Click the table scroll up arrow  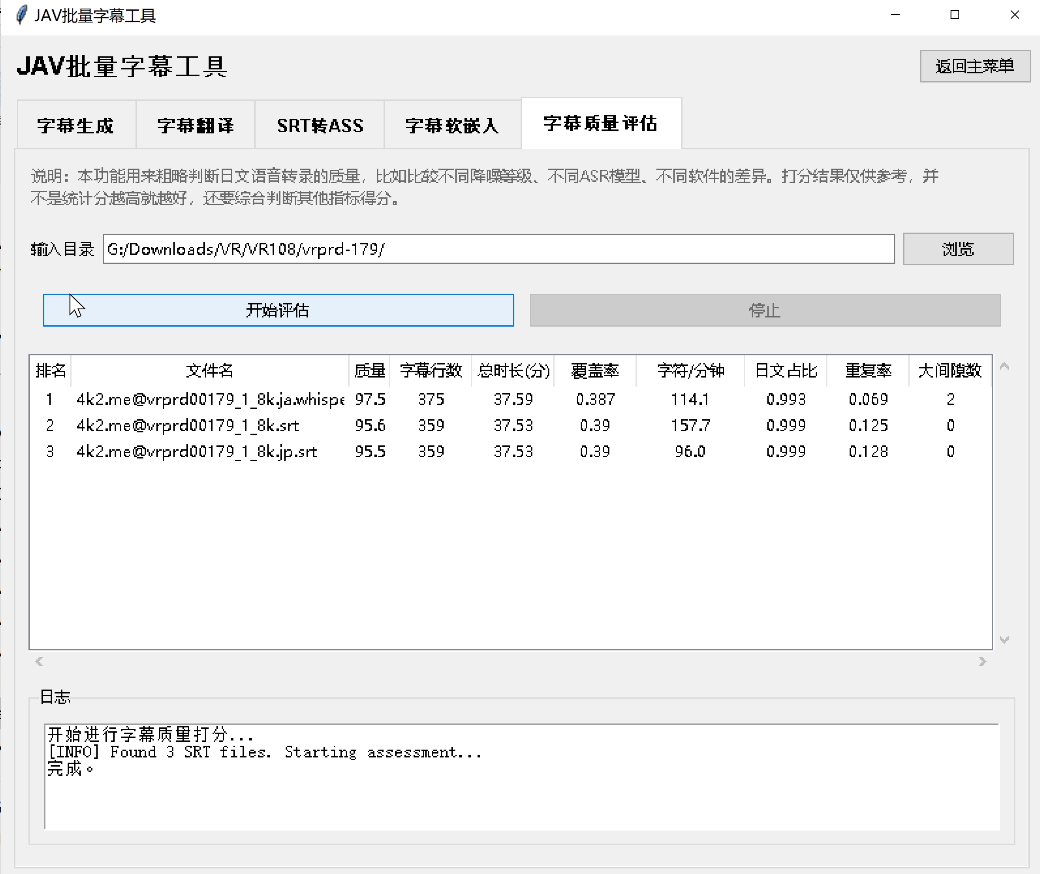(x=1004, y=366)
